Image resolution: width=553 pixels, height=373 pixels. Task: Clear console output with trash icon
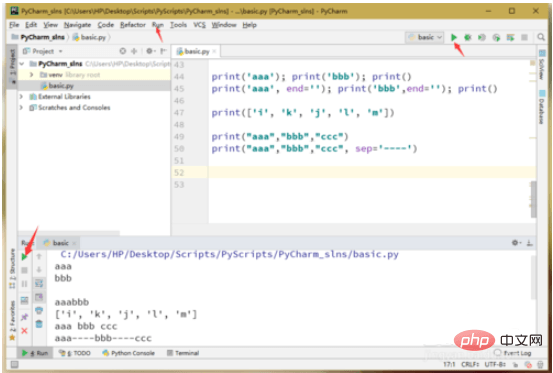coord(39,324)
